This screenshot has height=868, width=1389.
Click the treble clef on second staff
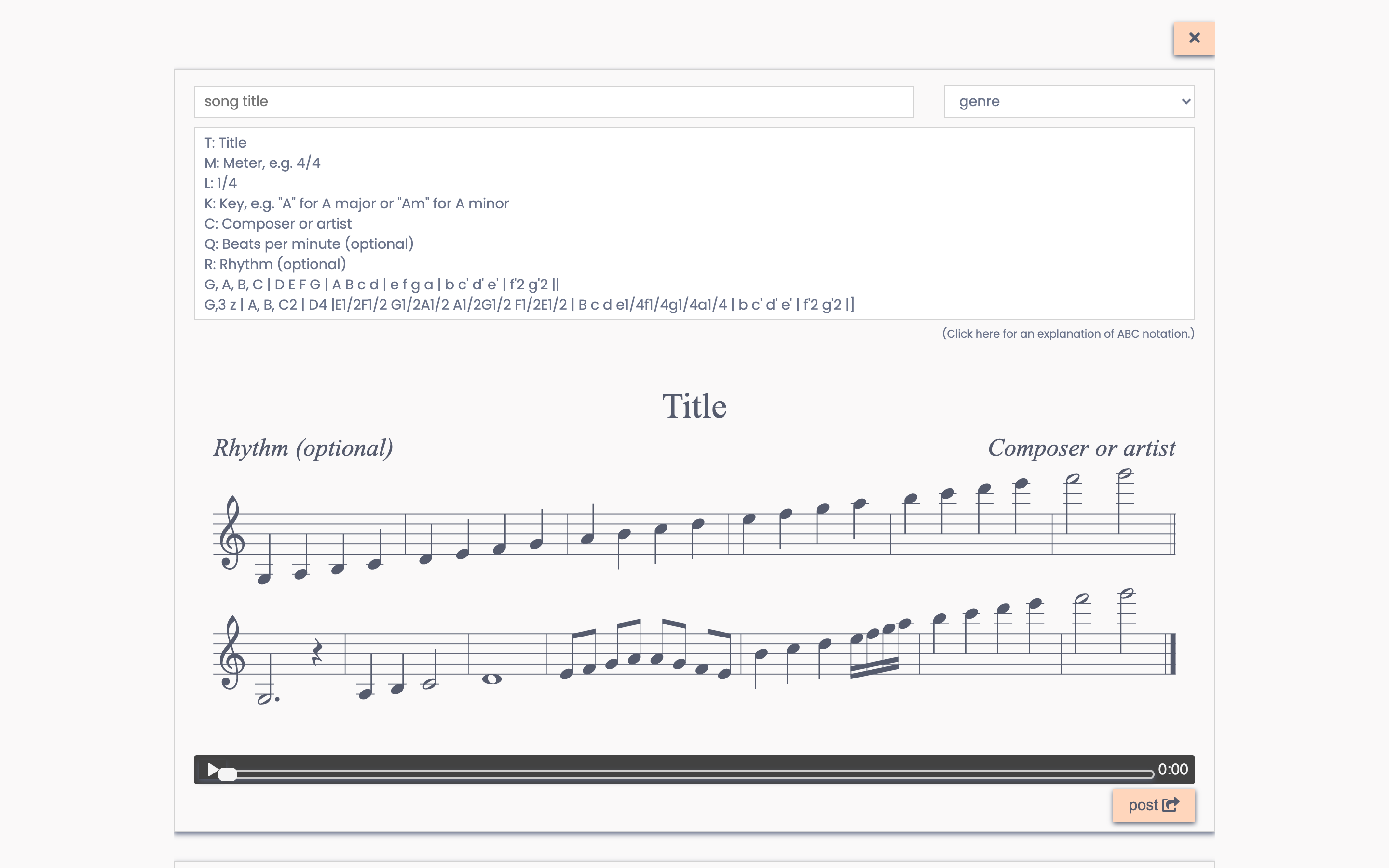231,653
